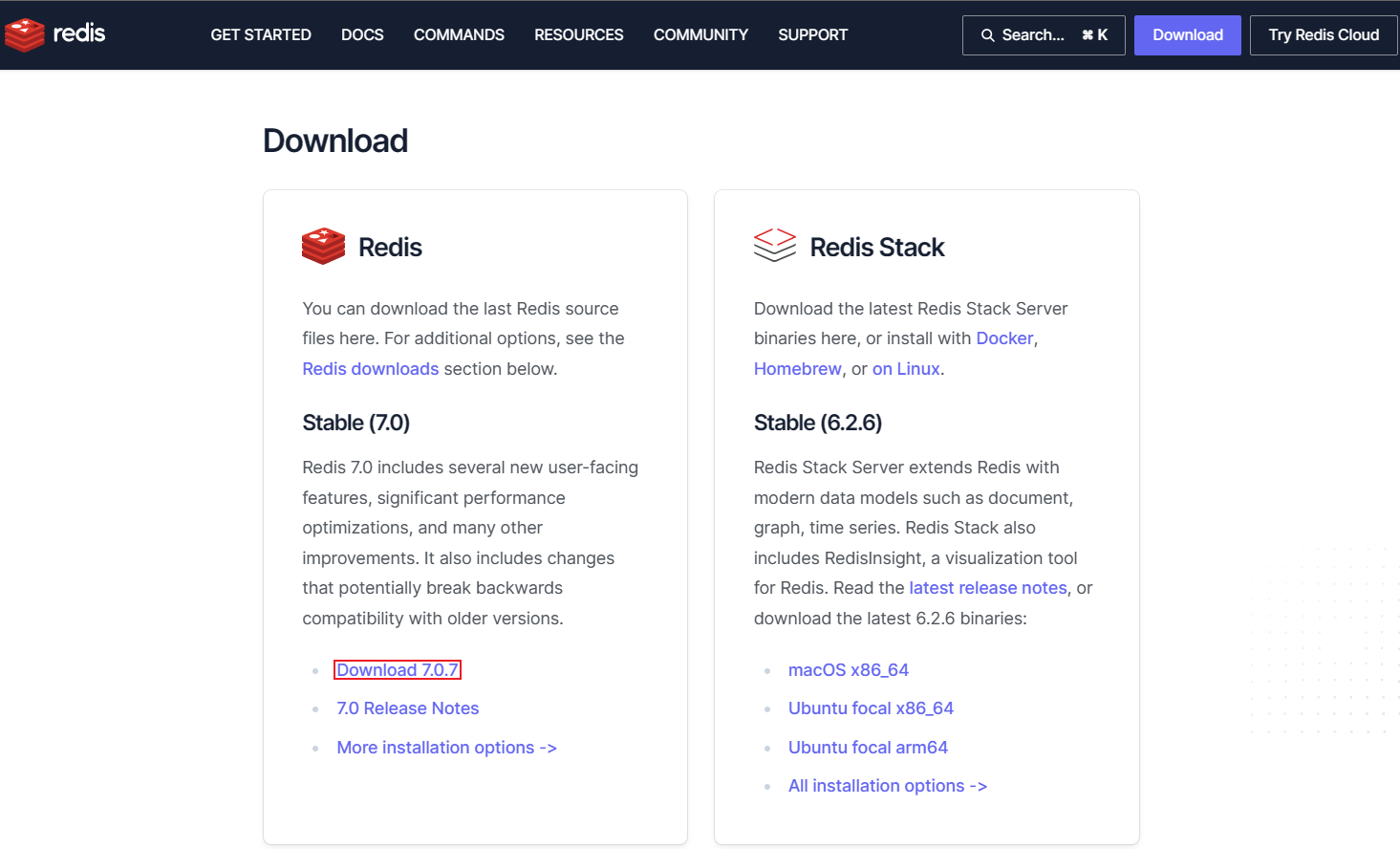Click the Download 7.0.7 link
The image size is (1400, 849).
(398, 670)
